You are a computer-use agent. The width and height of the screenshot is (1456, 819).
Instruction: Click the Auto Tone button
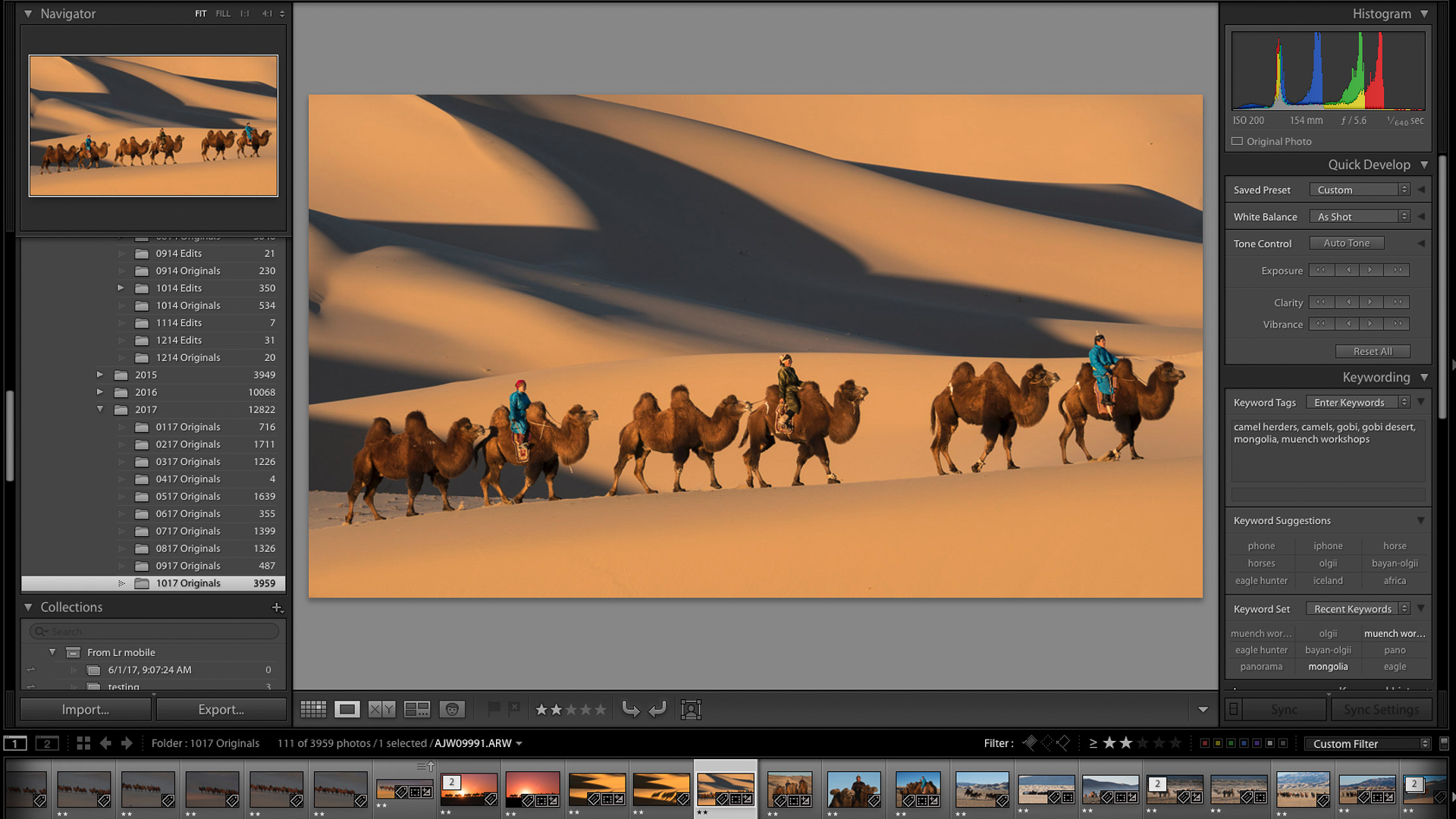(1346, 243)
